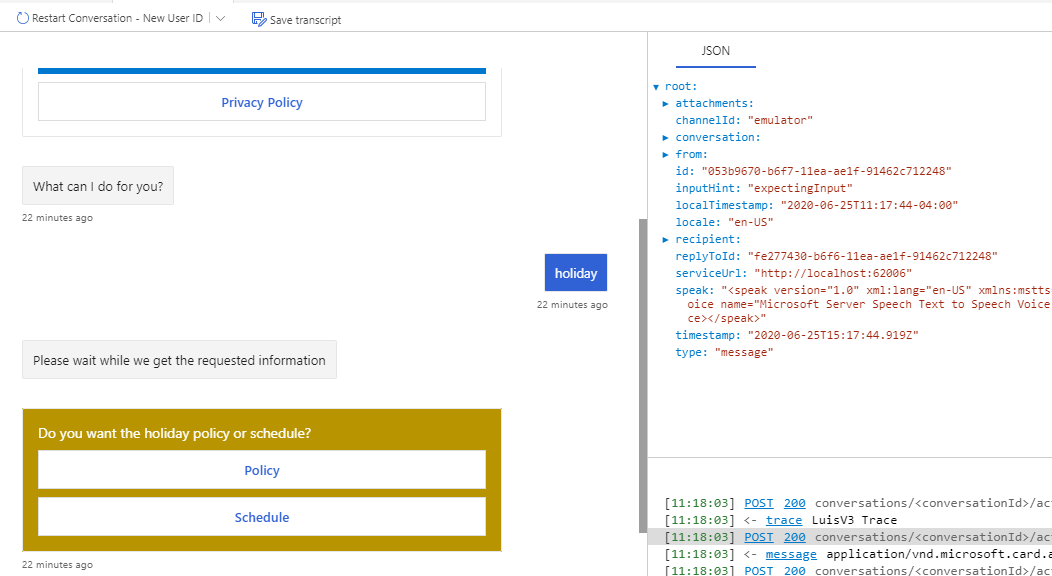Image resolution: width=1052 pixels, height=576 pixels.
Task: Select Policy in the holiday card
Action: pos(261,469)
